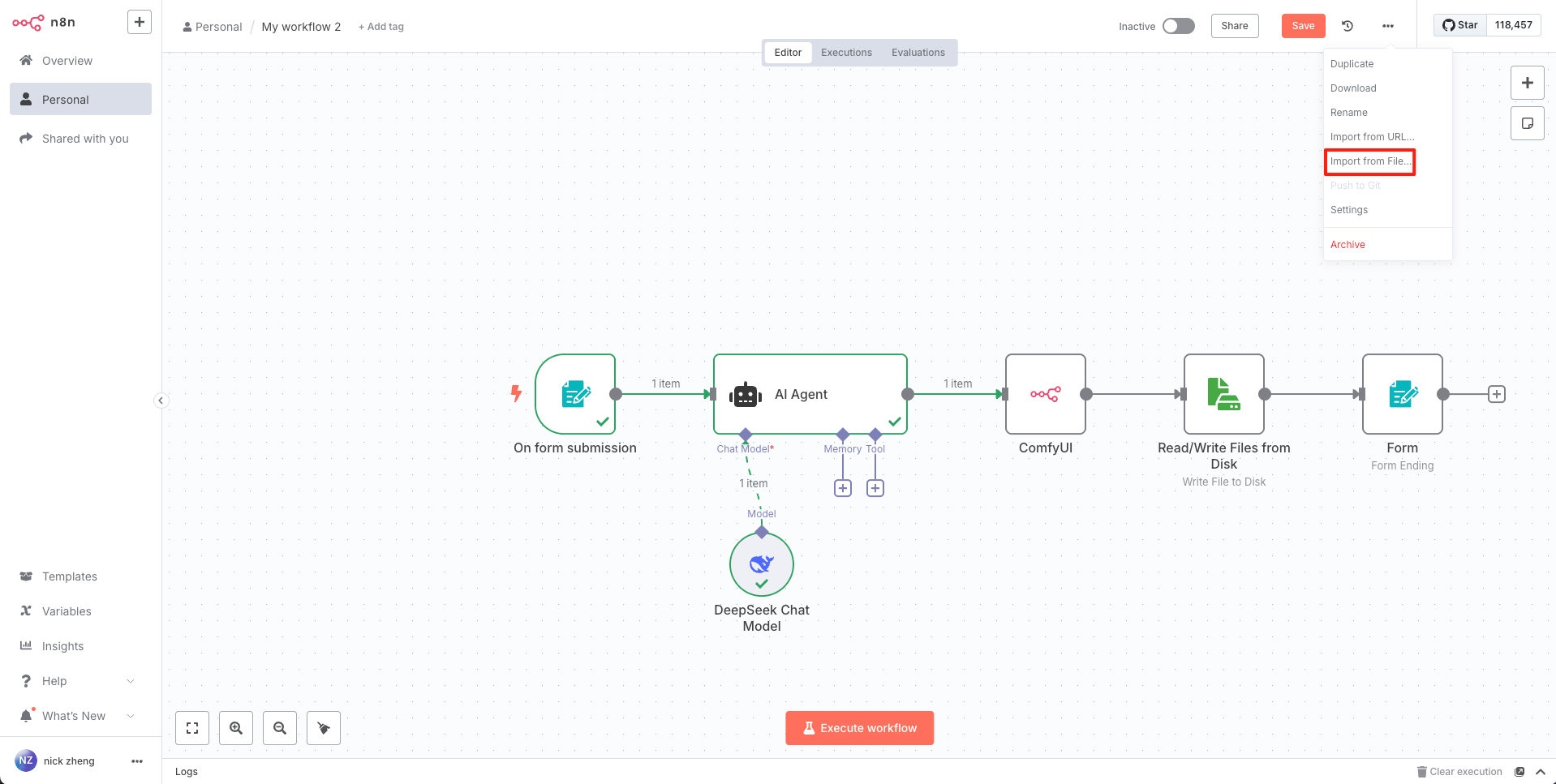
Task: Click the Share button
Action: [x=1235, y=26]
